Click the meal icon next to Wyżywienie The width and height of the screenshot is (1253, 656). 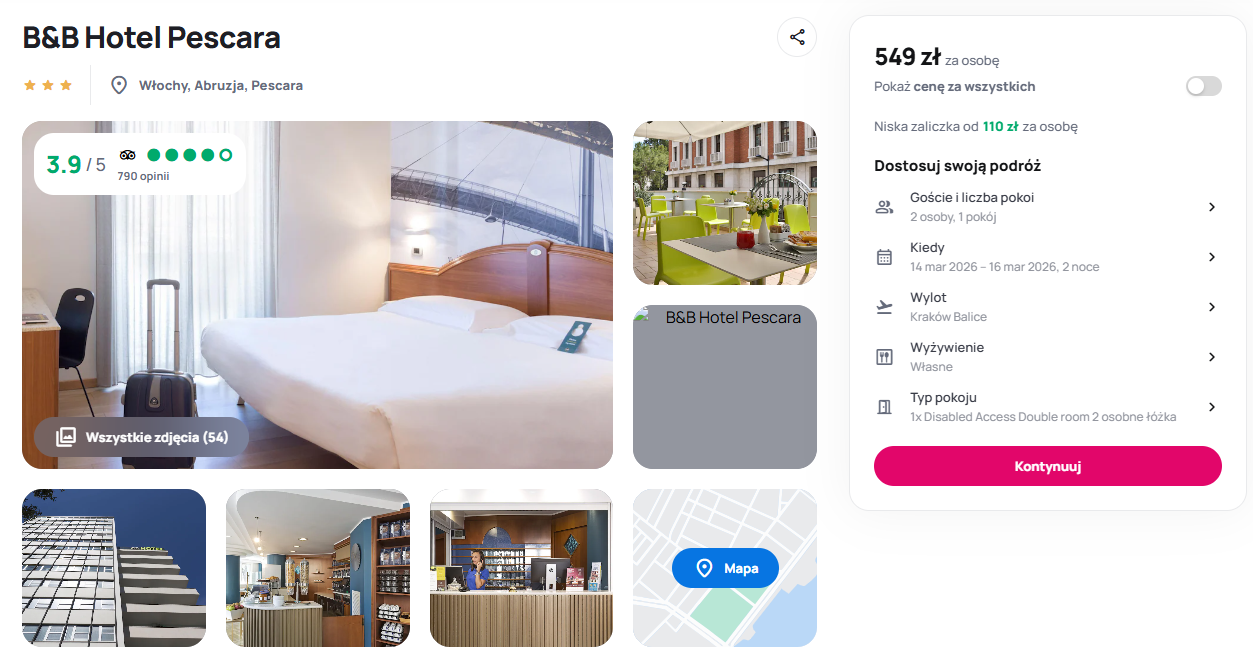point(884,357)
